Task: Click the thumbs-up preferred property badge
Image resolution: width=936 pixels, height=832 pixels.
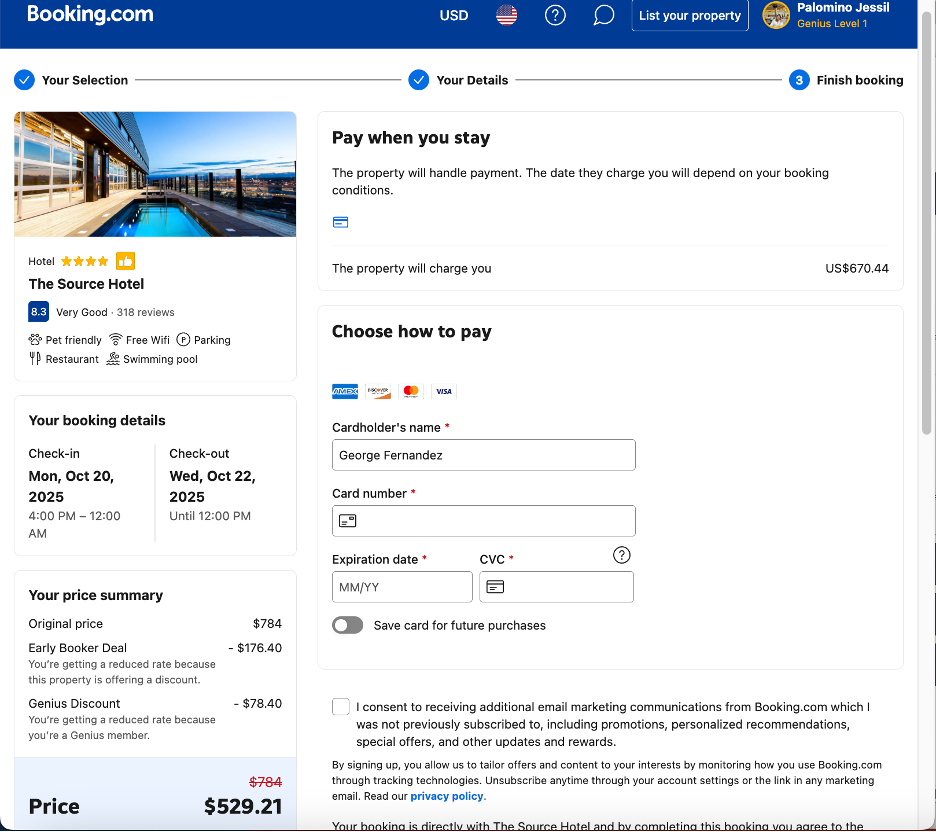Action: coord(125,261)
